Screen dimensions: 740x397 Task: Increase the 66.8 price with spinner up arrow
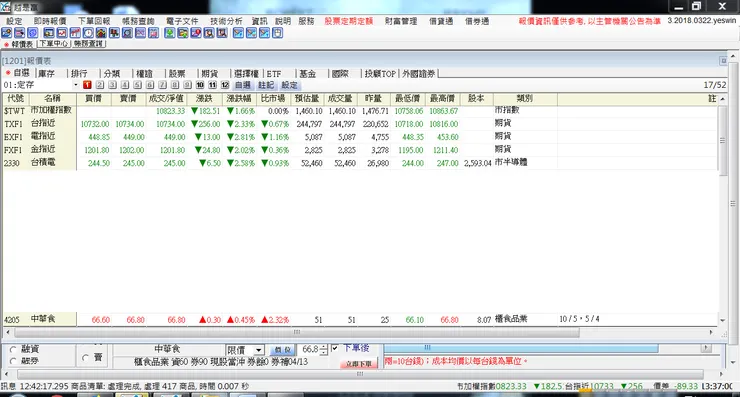click(x=324, y=347)
